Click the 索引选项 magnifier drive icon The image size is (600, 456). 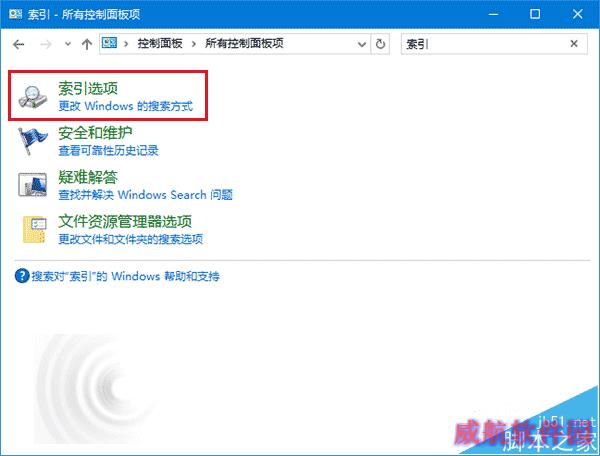click(33, 96)
